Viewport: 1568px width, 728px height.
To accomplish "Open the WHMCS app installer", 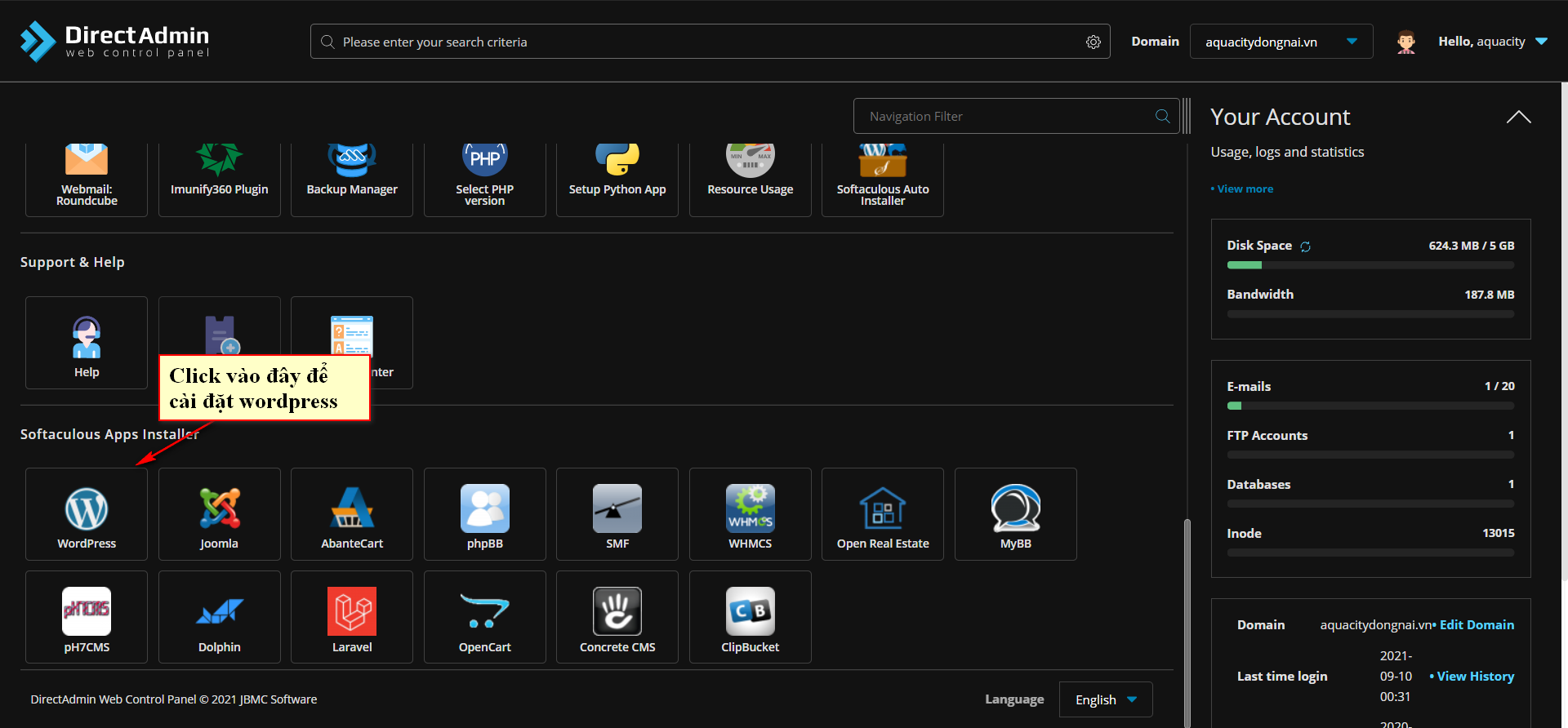I will [x=751, y=514].
